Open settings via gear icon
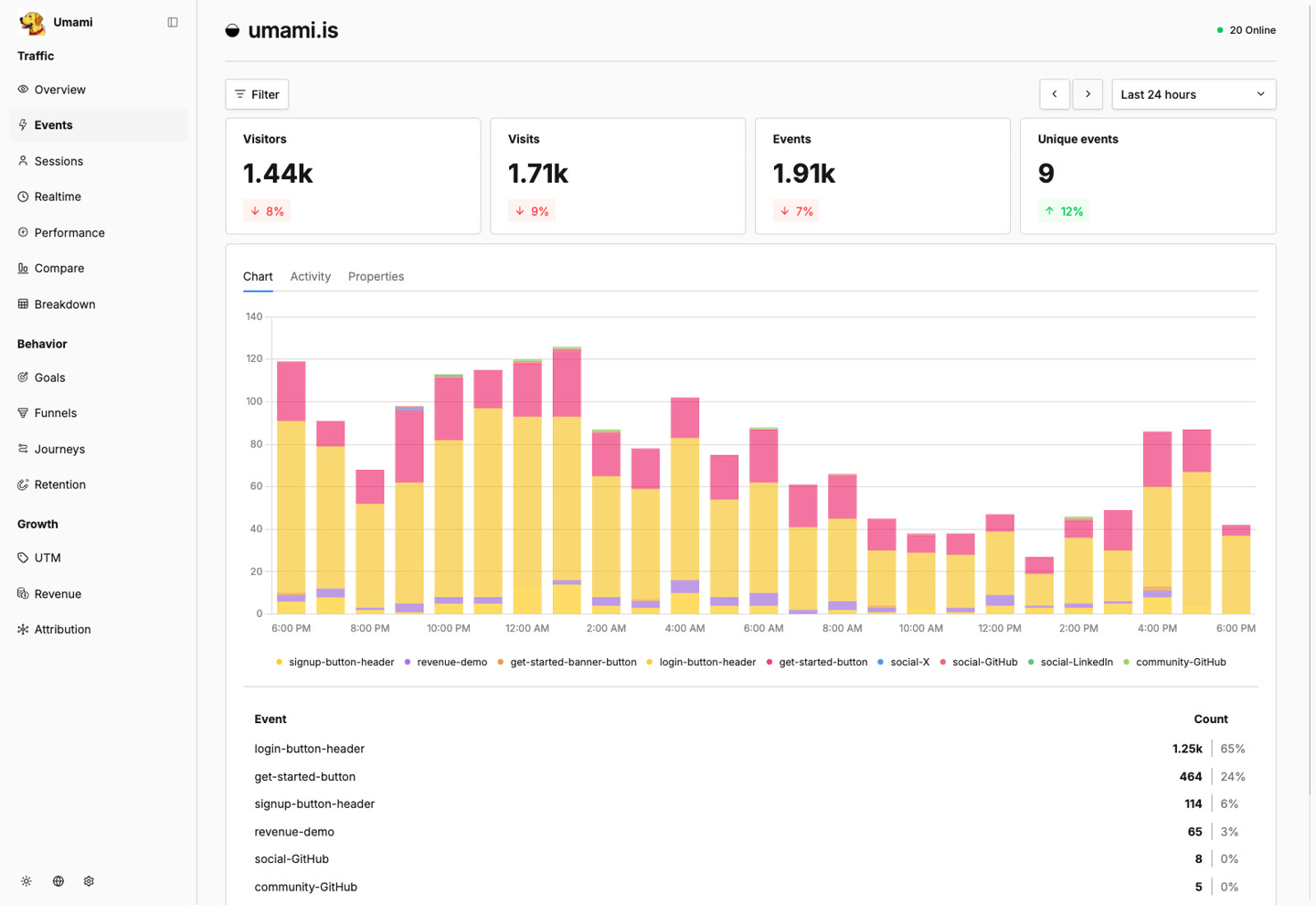The height and width of the screenshot is (905, 1316). (x=89, y=881)
